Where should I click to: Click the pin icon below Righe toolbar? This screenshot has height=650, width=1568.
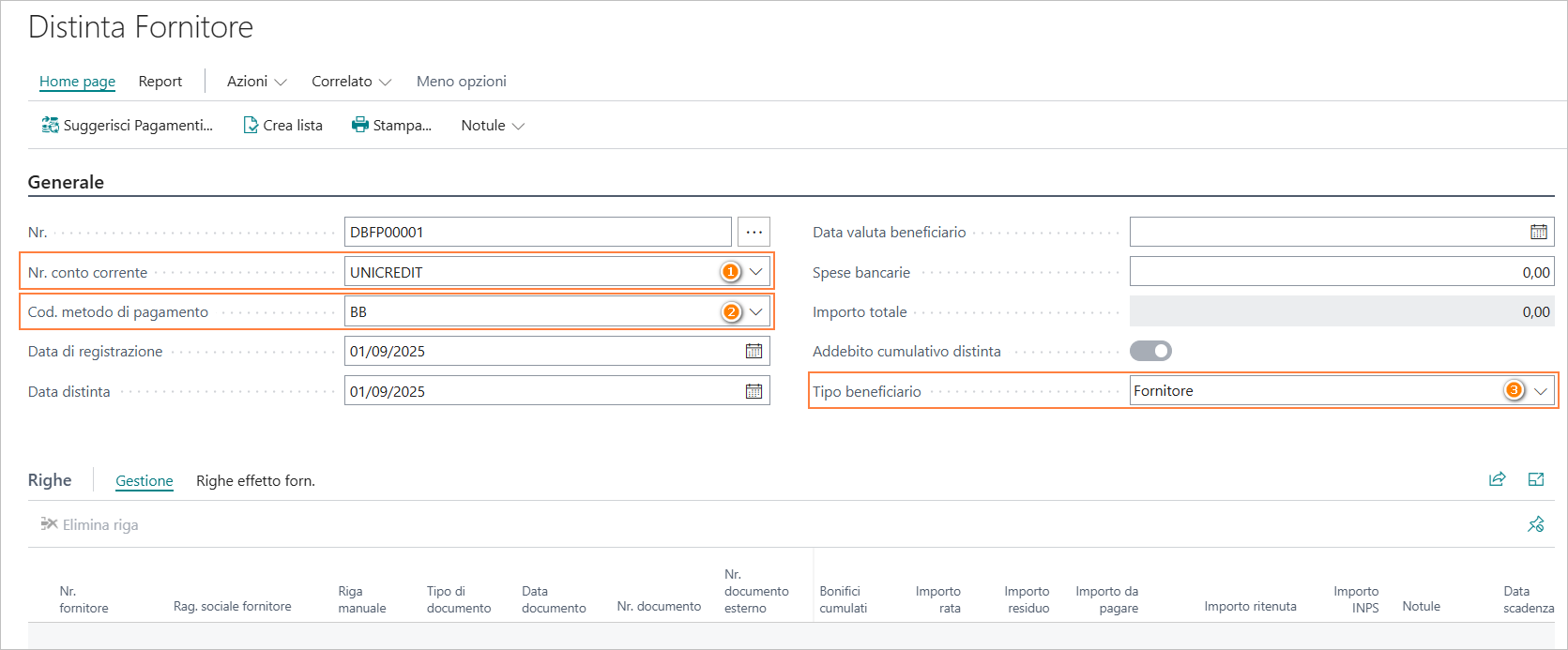click(x=1536, y=524)
